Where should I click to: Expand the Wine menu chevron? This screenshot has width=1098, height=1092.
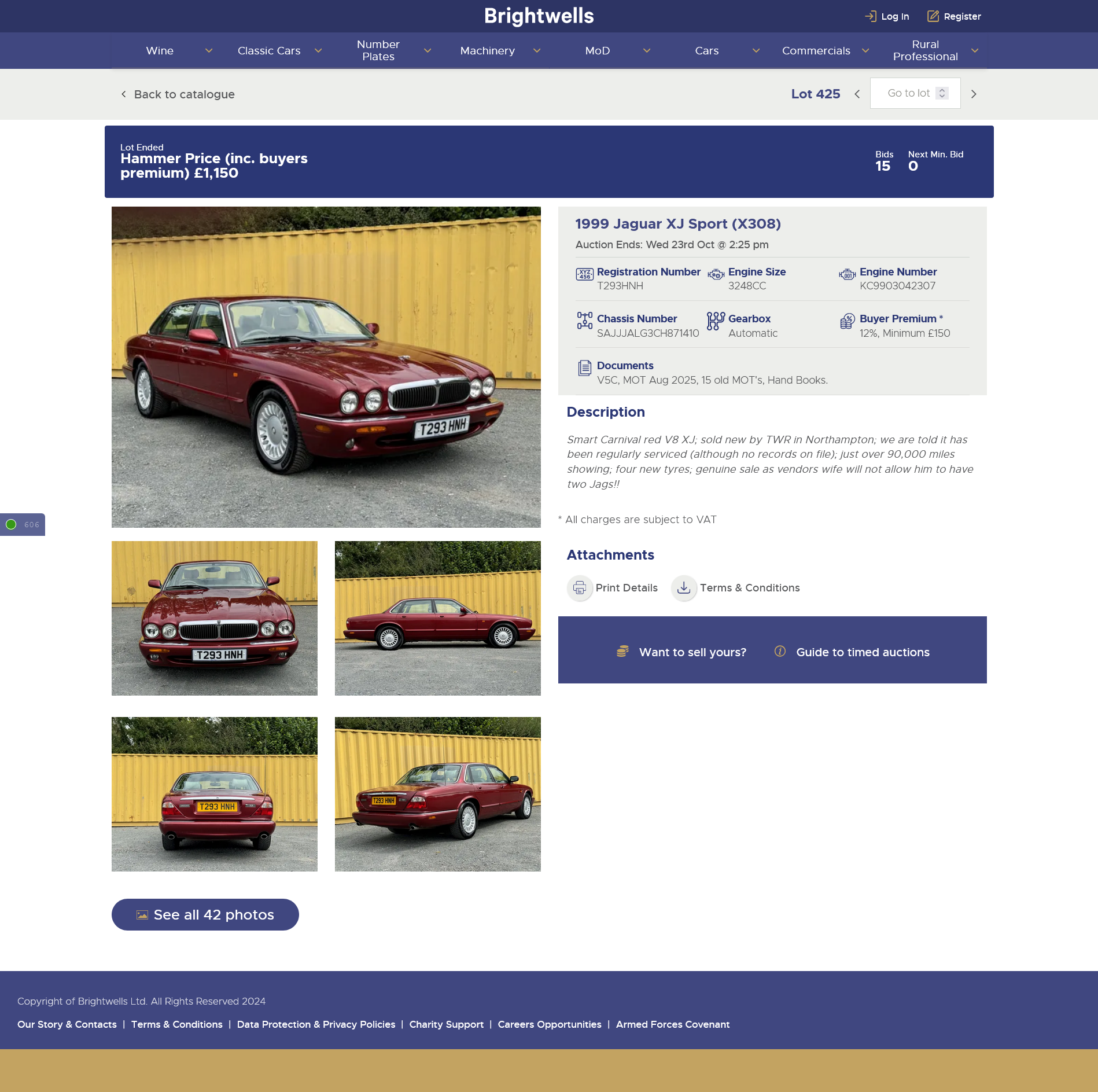click(209, 50)
